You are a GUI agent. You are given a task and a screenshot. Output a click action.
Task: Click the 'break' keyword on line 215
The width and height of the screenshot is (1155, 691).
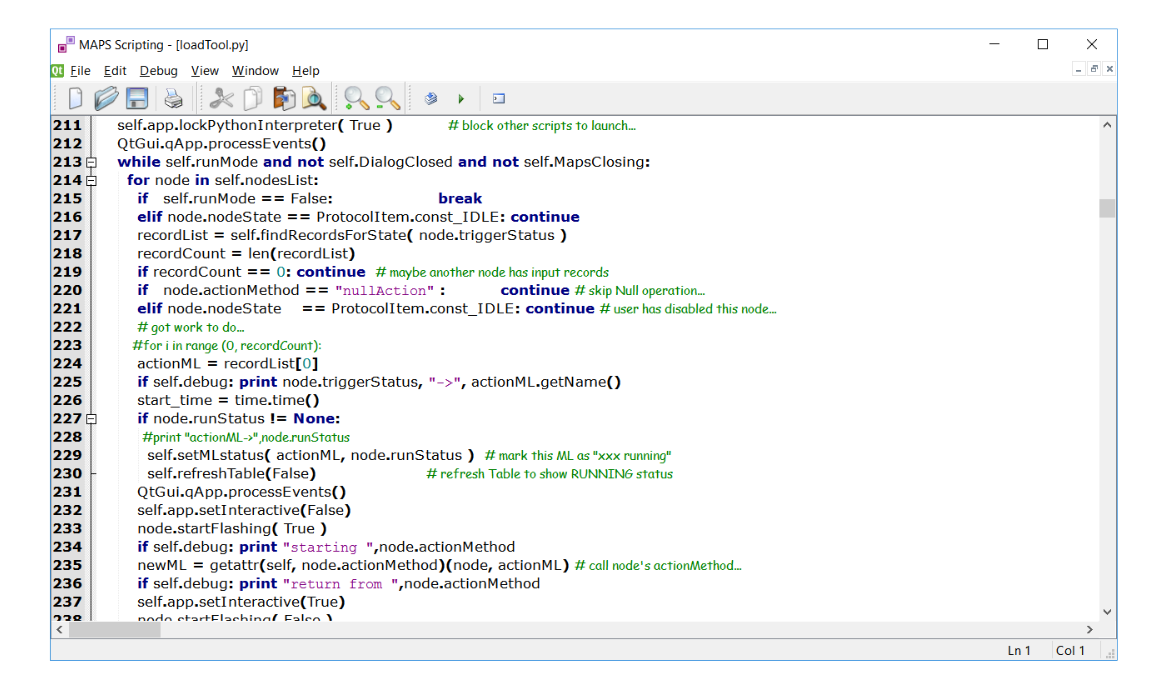click(x=460, y=199)
